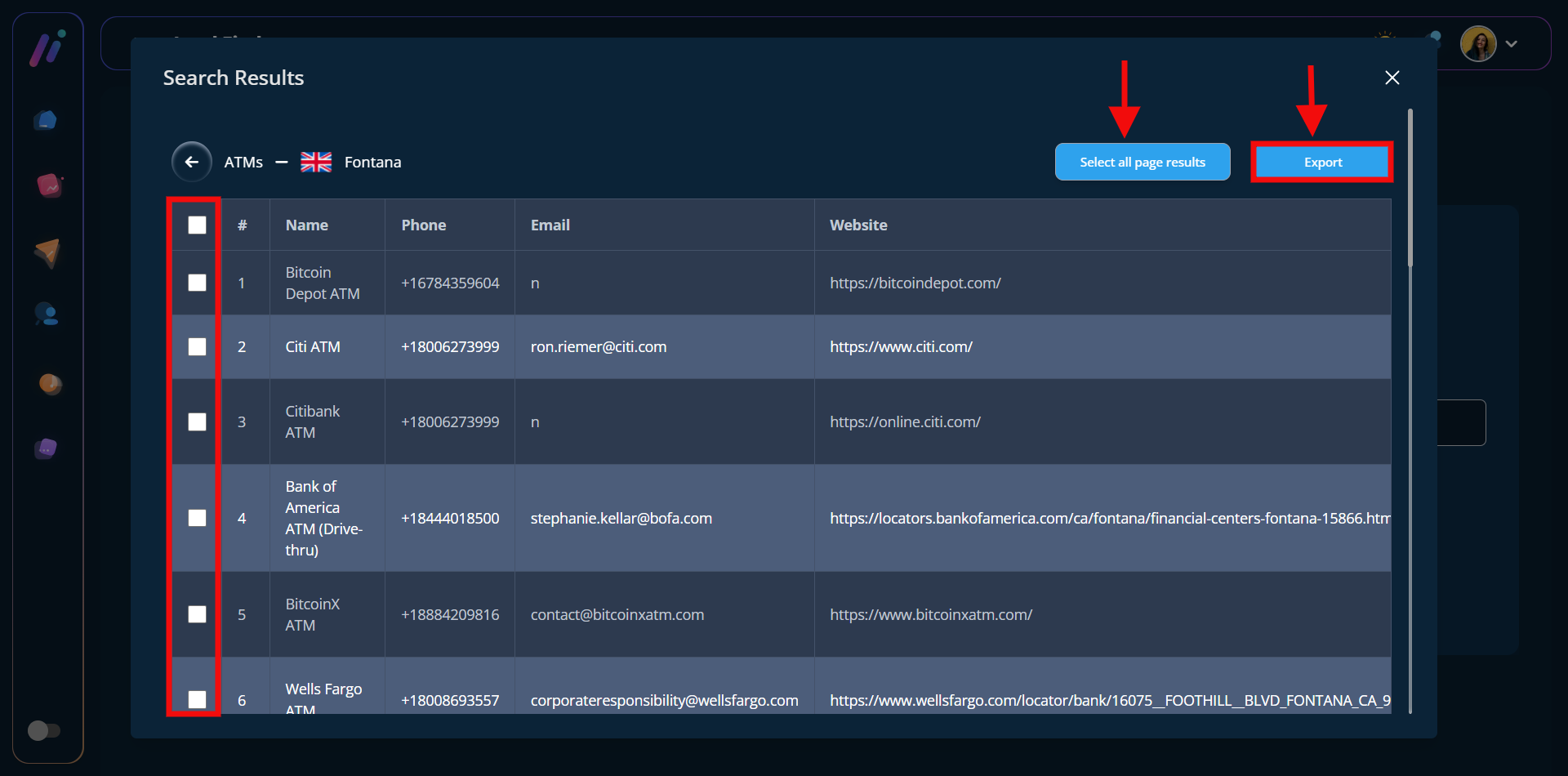1568x776 pixels.
Task: Click the user profile avatar
Action: pyautogui.click(x=1477, y=44)
